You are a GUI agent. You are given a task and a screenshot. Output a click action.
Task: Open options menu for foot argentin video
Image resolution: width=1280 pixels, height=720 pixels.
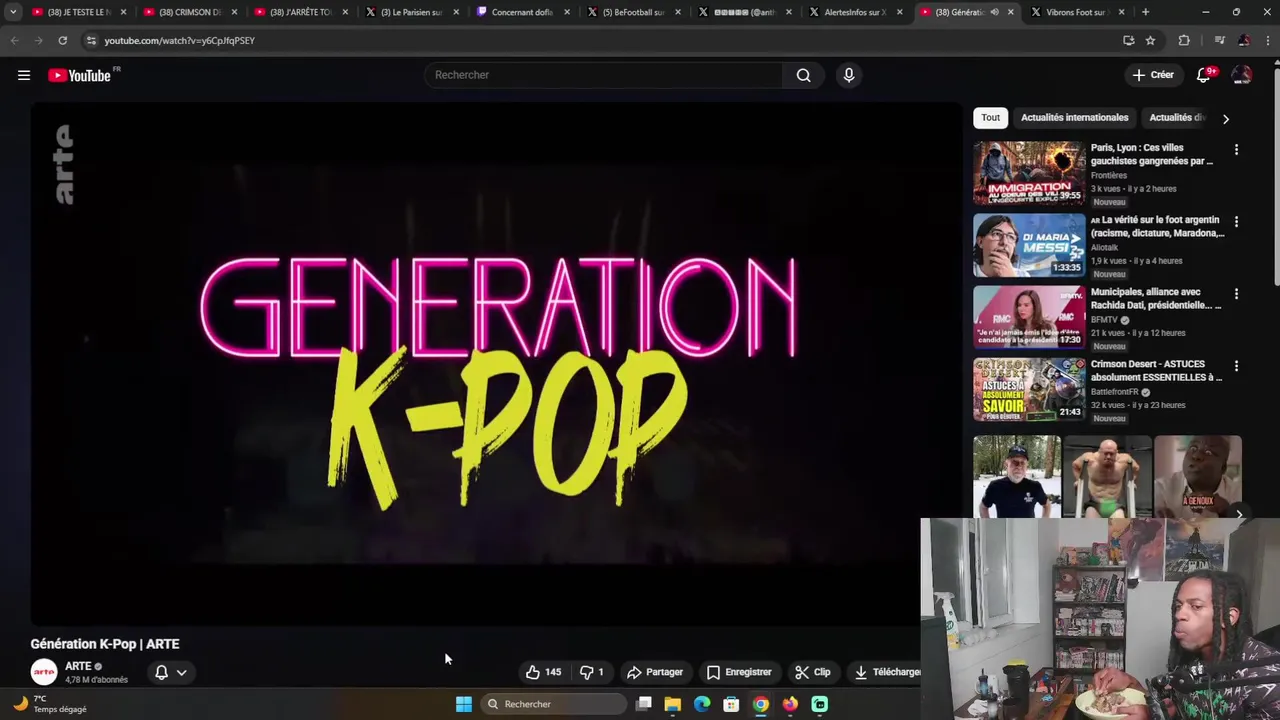(1236, 222)
